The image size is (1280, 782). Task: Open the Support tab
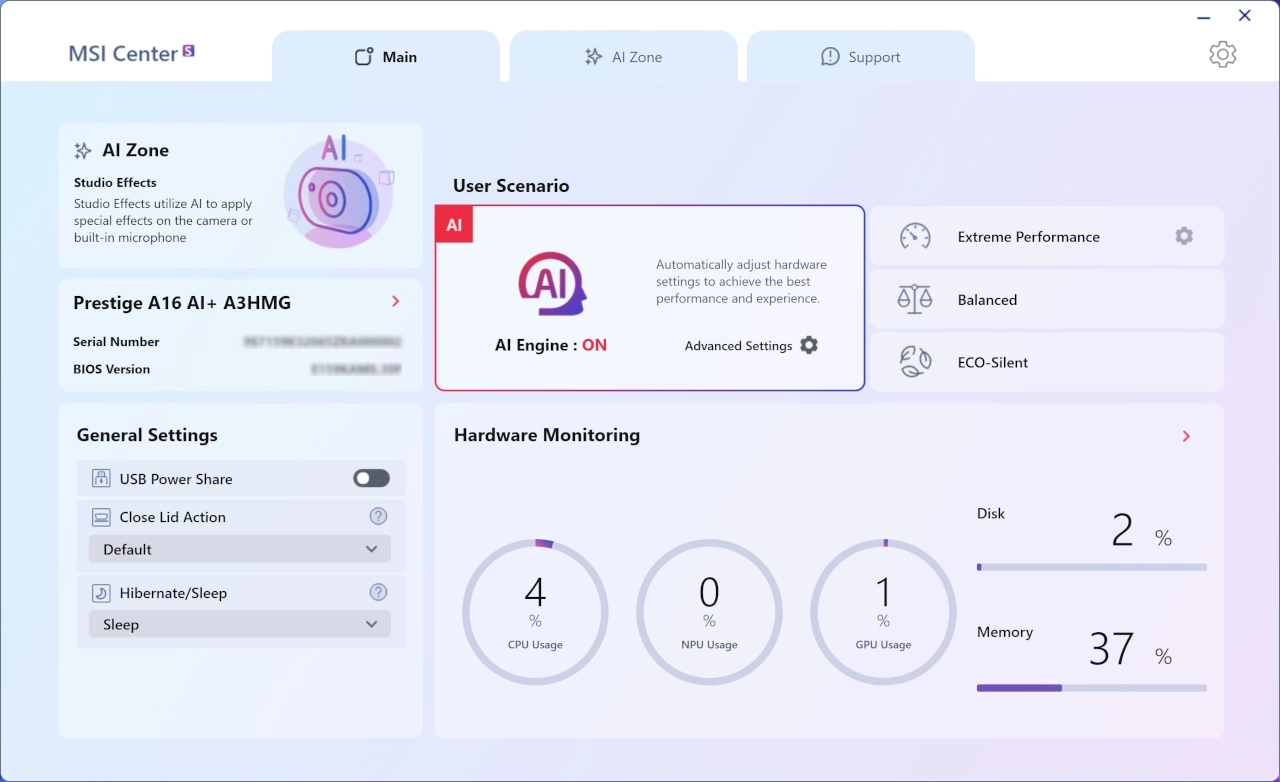coord(861,57)
